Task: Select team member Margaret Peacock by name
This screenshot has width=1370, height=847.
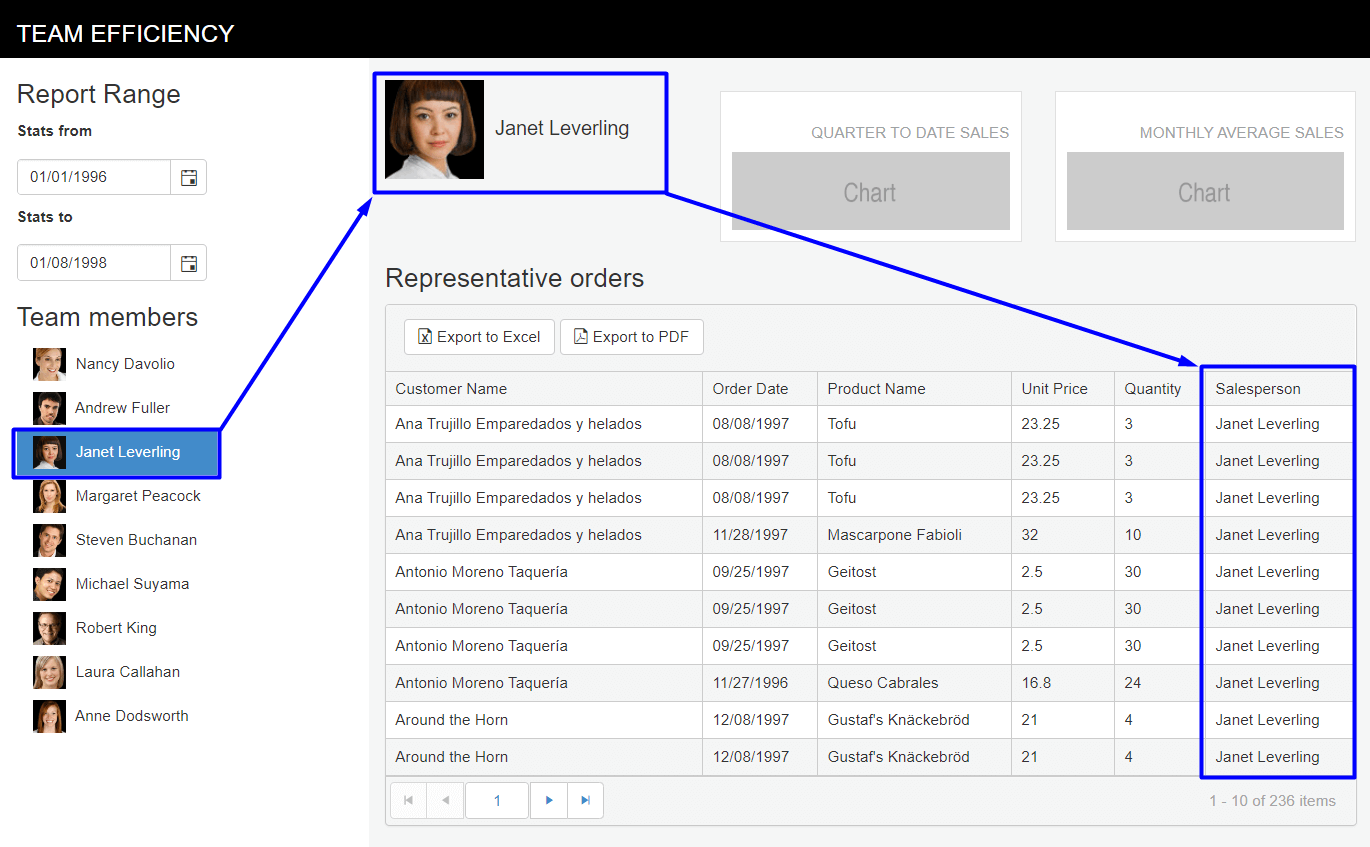Action: point(138,496)
